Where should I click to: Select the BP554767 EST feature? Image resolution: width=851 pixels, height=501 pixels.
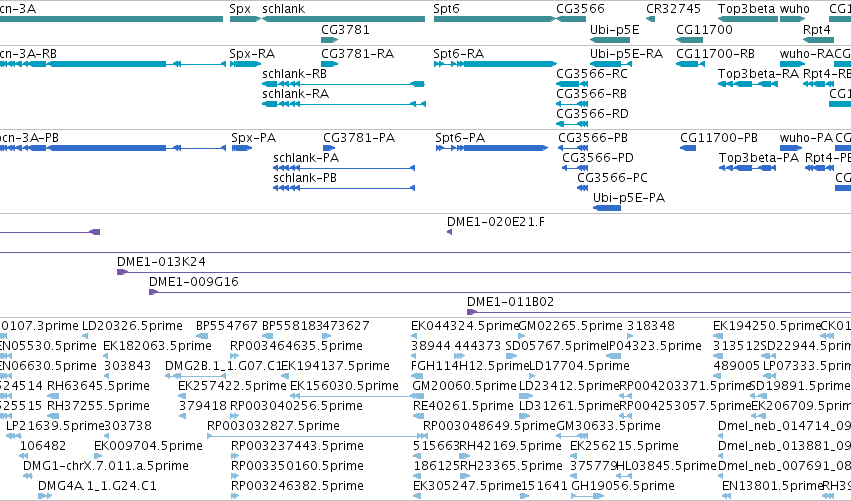coord(202,337)
